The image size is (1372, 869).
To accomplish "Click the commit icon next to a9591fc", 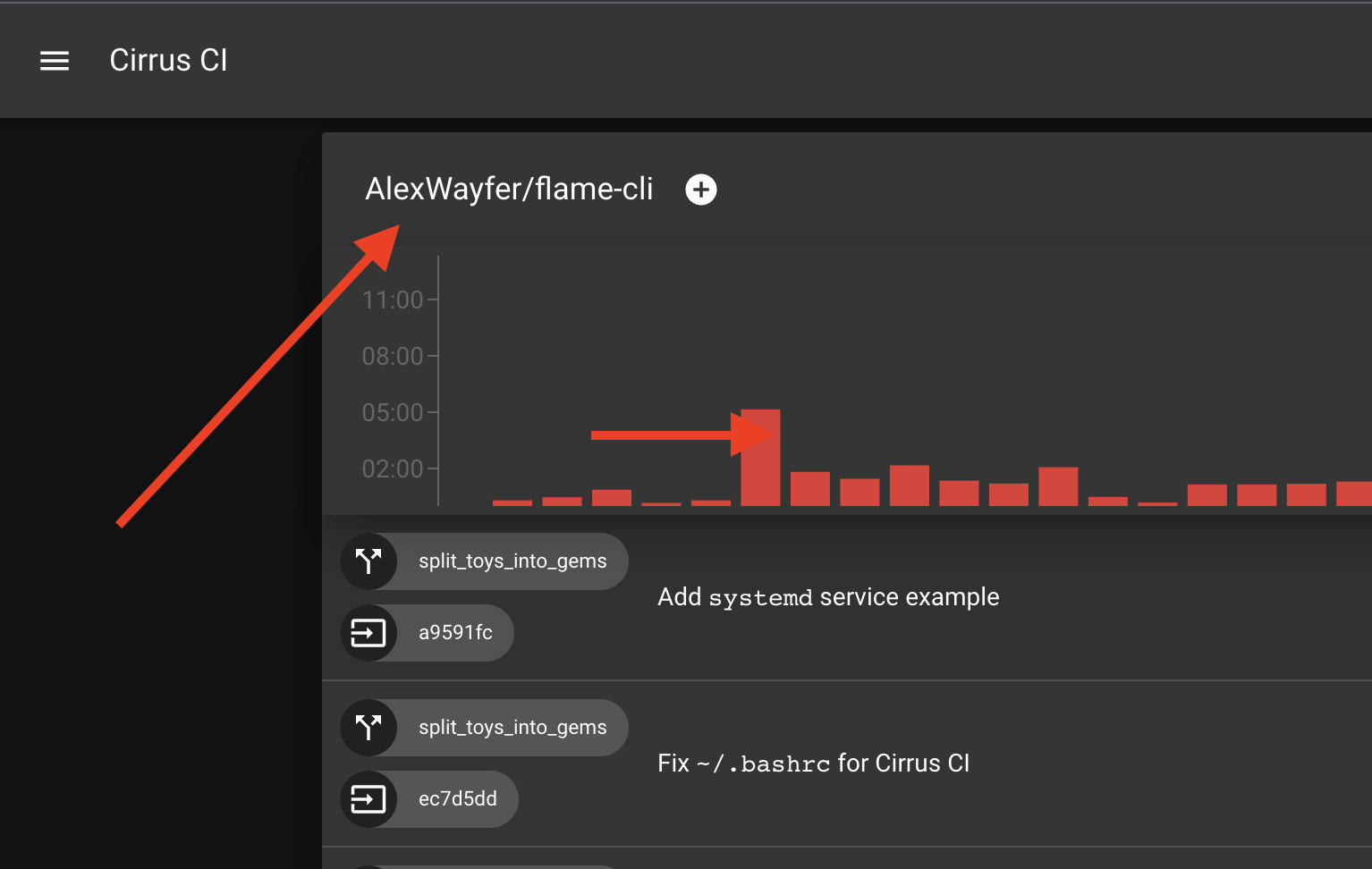I will tap(368, 633).
